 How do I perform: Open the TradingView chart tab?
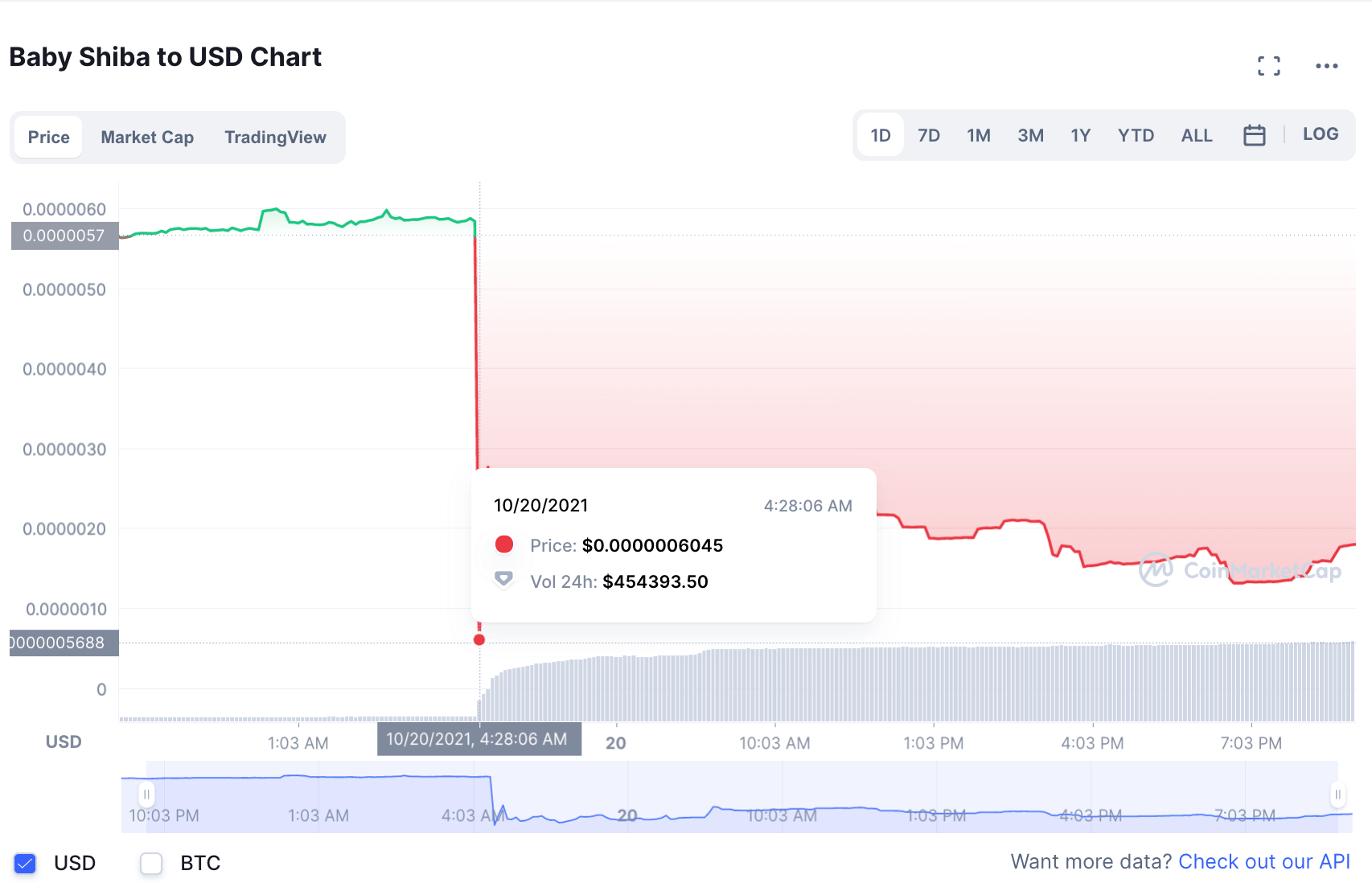point(275,137)
